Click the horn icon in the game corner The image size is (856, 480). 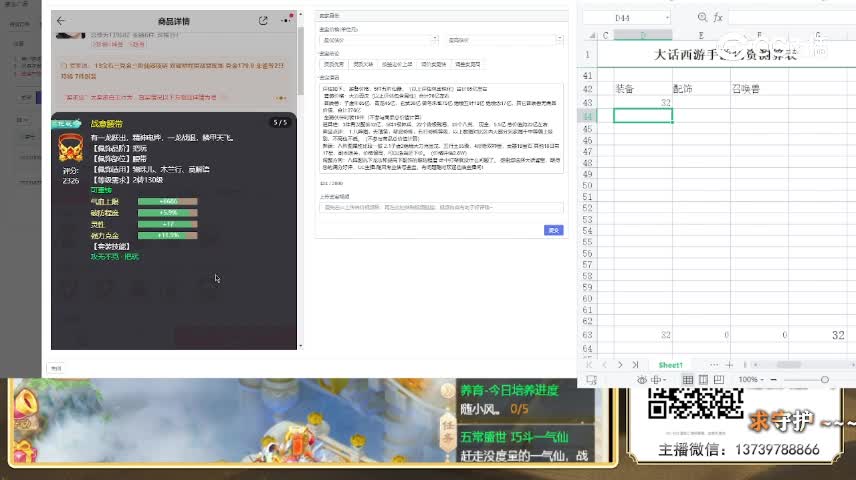25,402
